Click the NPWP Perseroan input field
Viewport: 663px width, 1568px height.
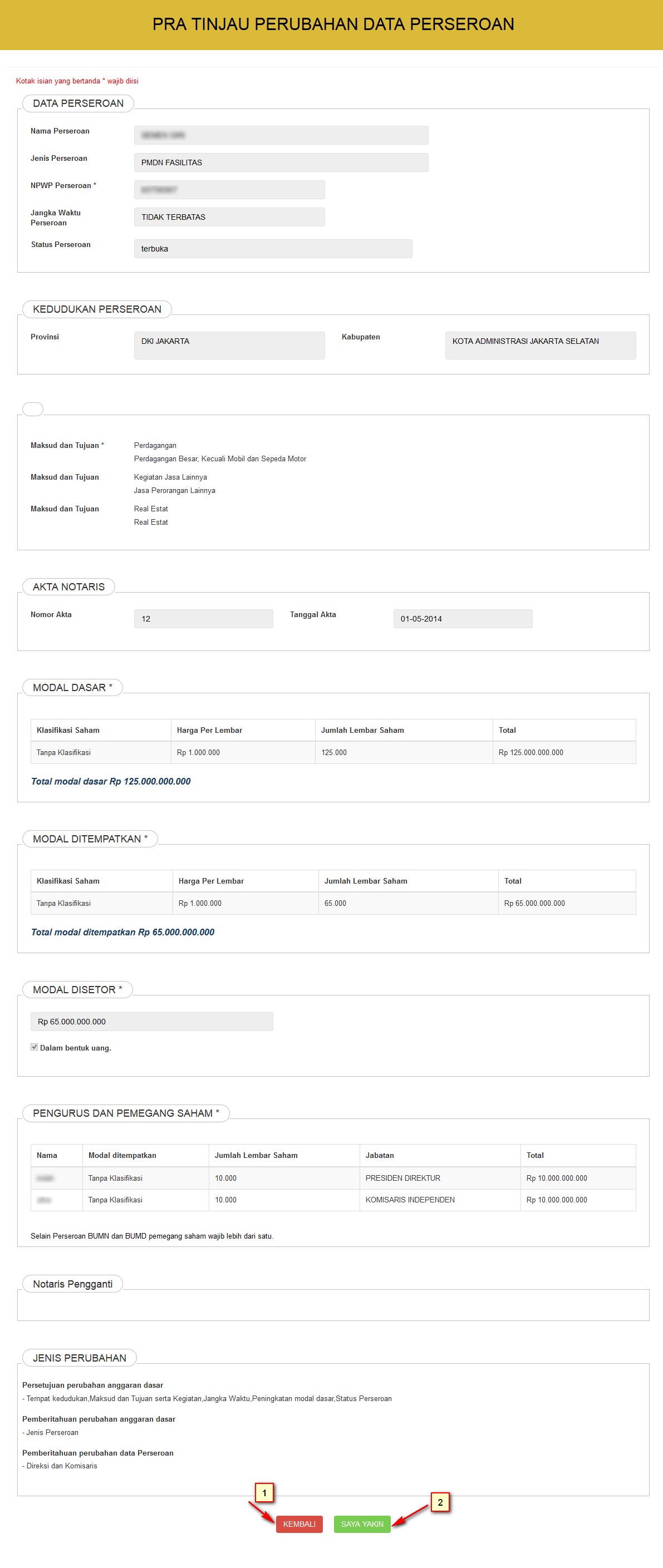(x=229, y=190)
